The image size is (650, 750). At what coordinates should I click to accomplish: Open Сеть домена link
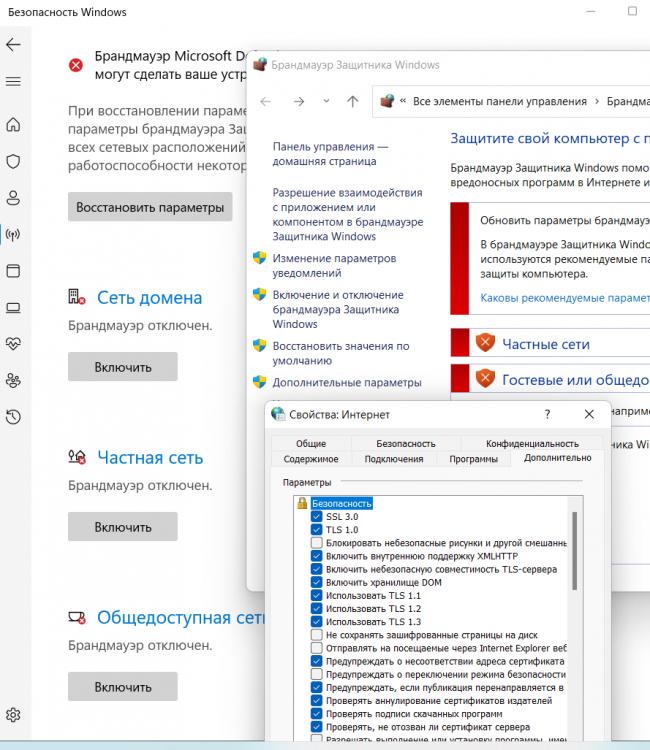point(150,298)
